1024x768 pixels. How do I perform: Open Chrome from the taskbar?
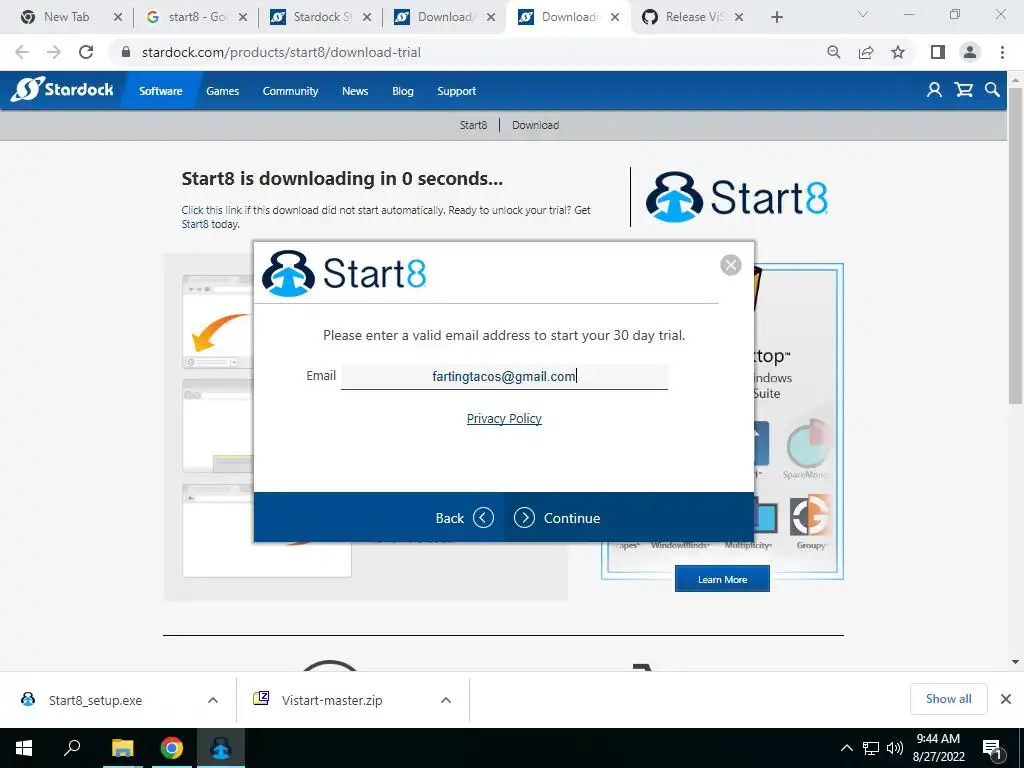pyautogui.click(x=172, y=748)
